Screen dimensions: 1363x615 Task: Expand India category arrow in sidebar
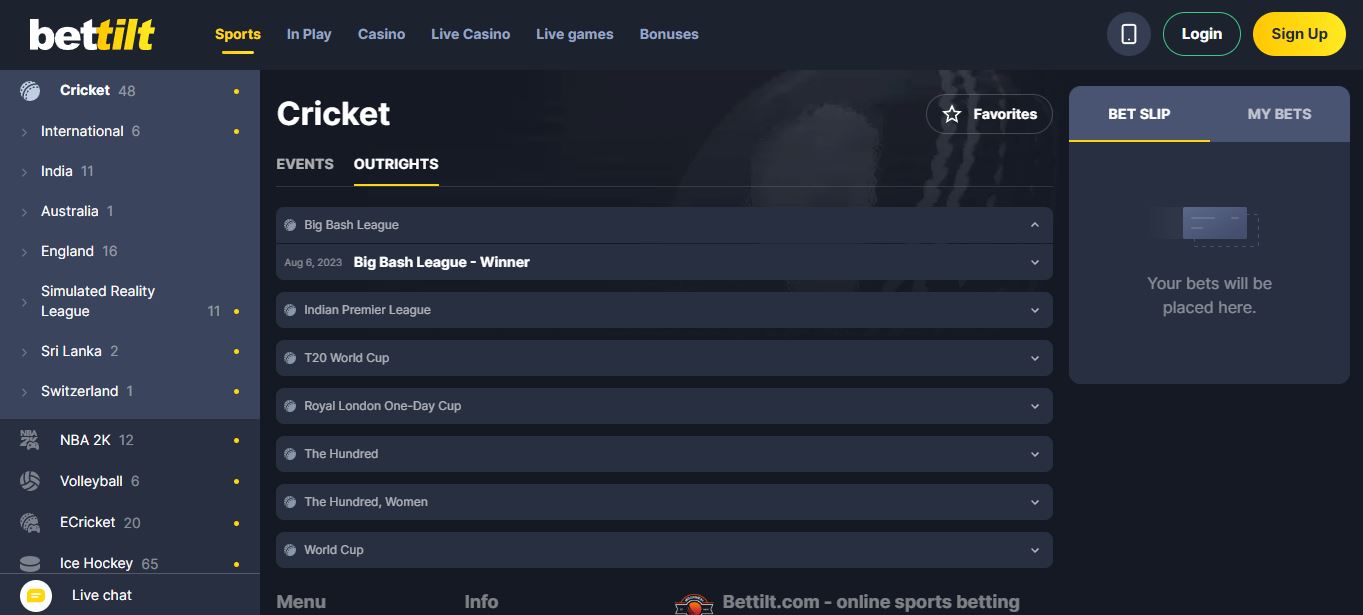24,172
